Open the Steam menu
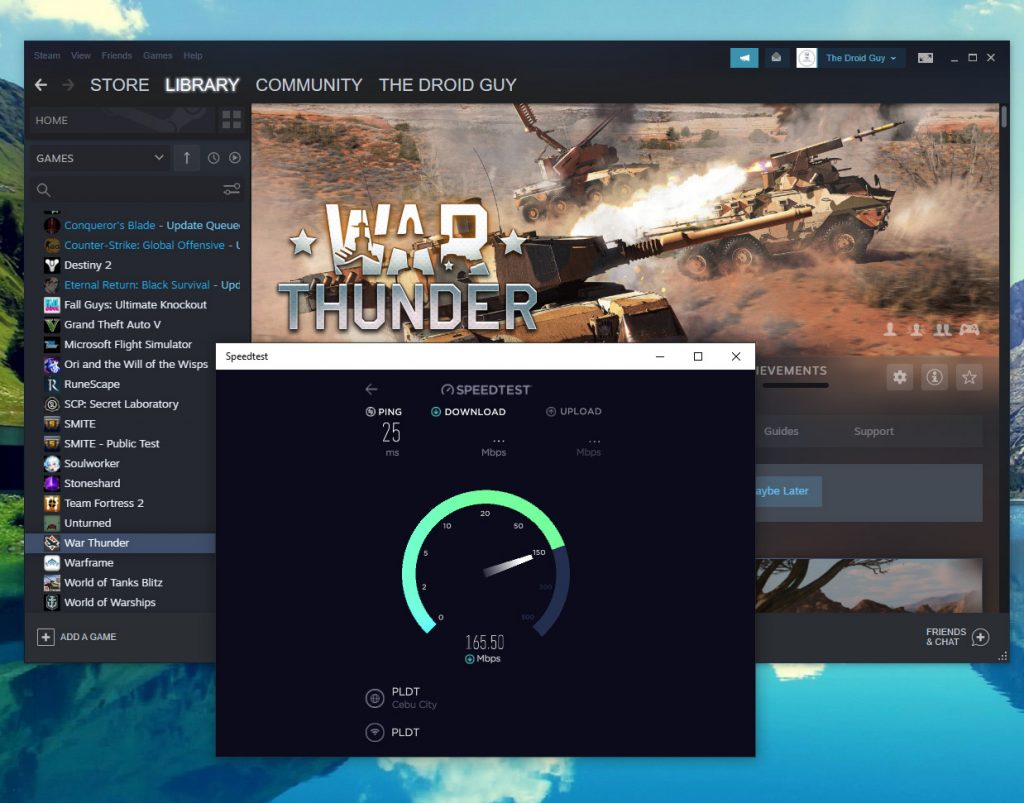1024x803 pixels. (47, 55)
